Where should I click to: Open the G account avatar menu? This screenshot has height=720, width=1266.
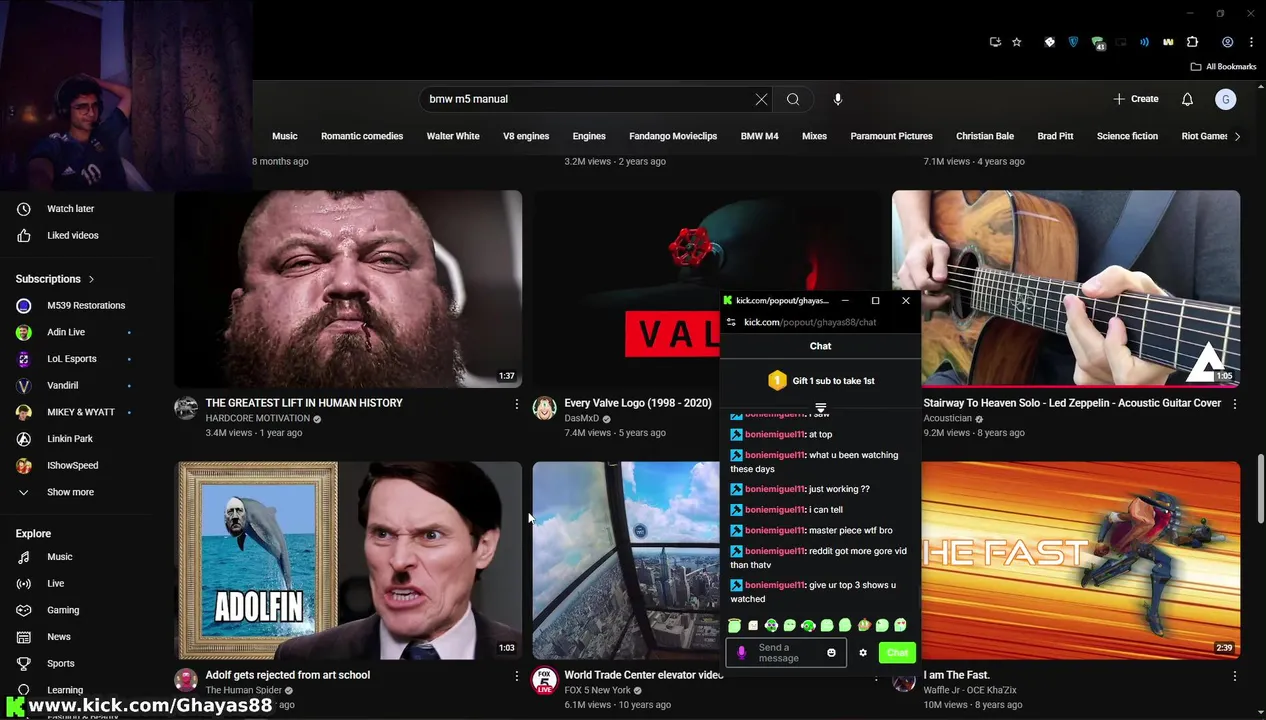1226,99
